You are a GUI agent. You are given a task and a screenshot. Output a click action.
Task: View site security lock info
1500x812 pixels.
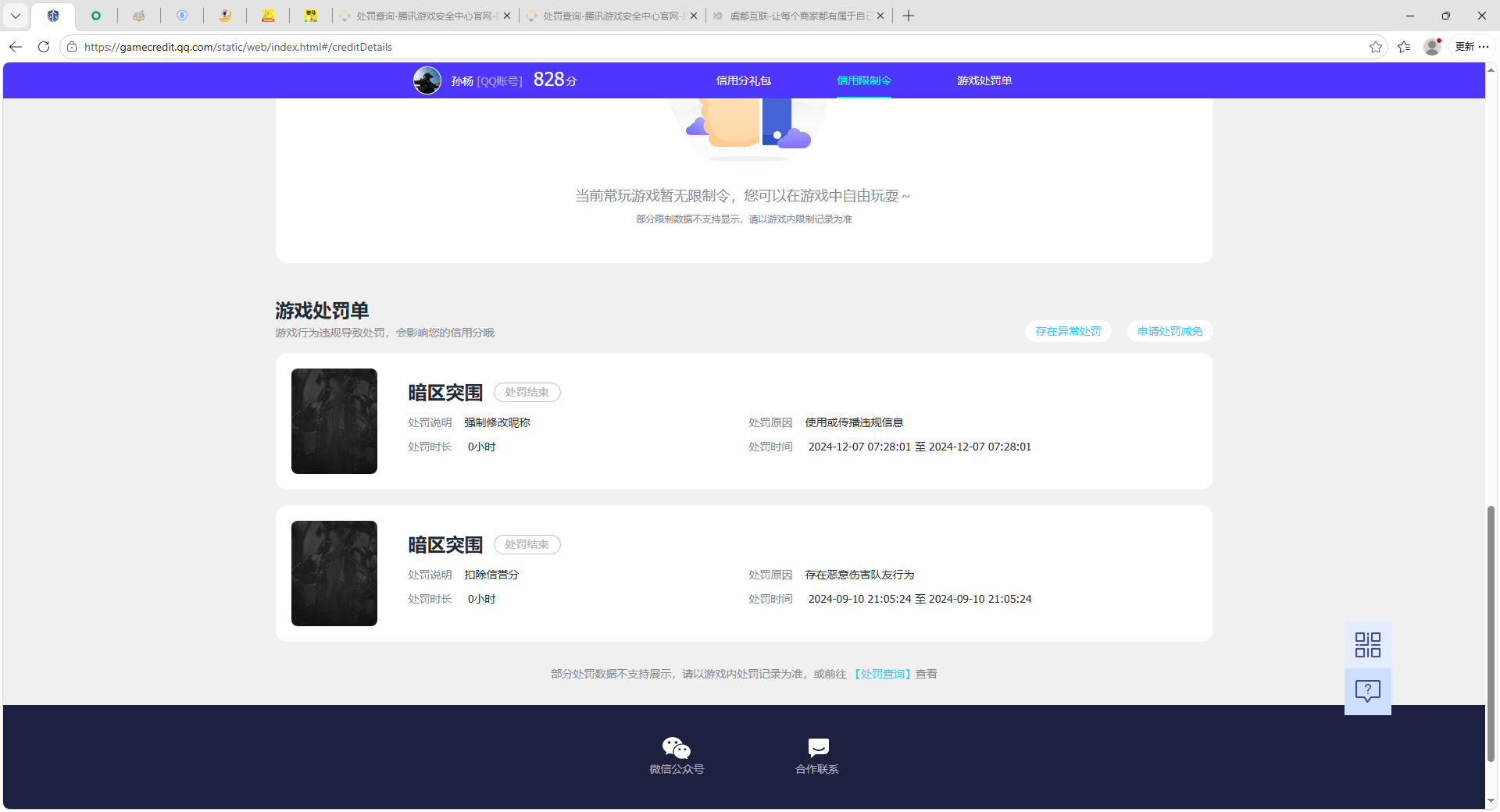tap(72, 47)
